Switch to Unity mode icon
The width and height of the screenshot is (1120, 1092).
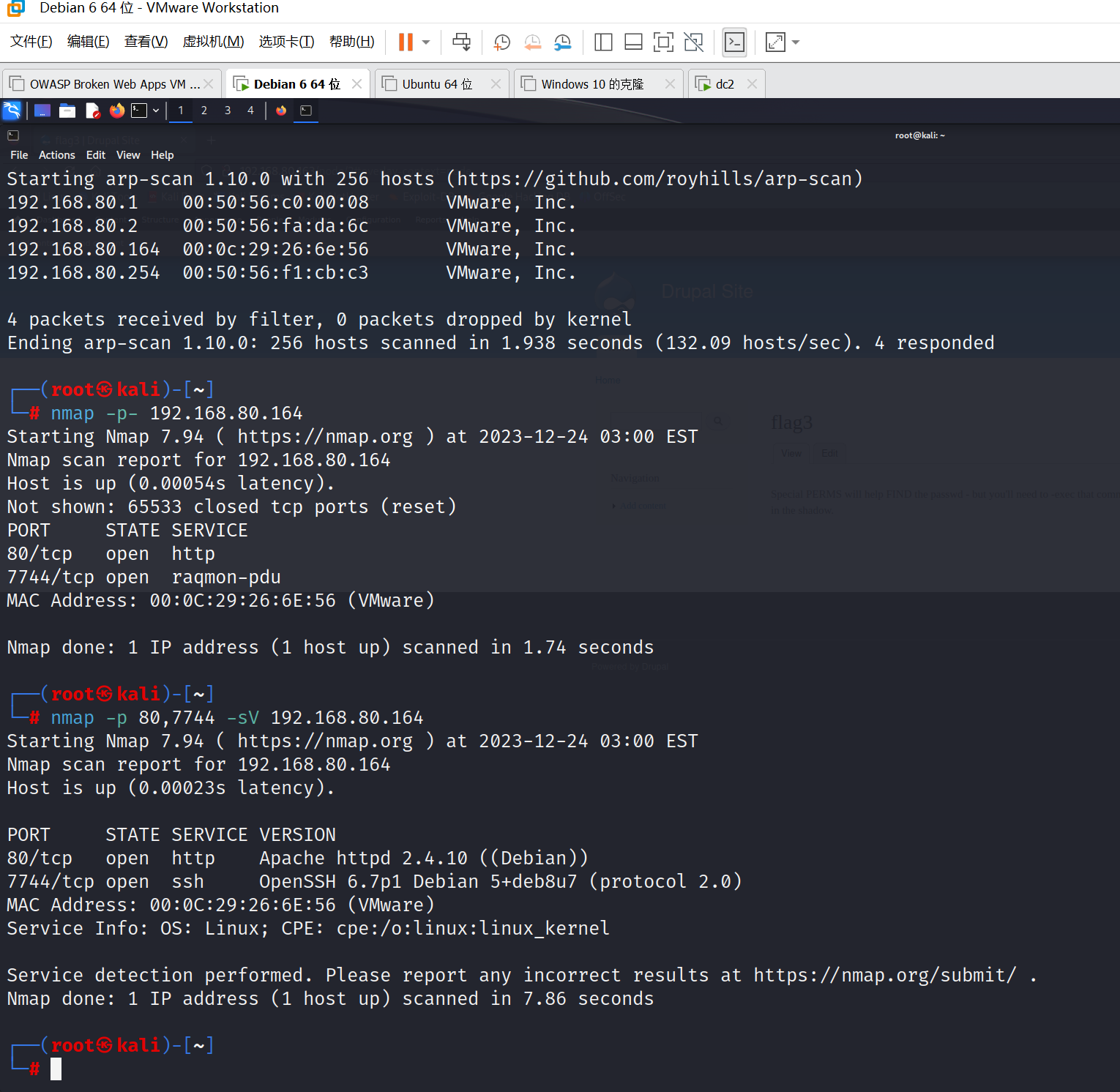[693, 42]
